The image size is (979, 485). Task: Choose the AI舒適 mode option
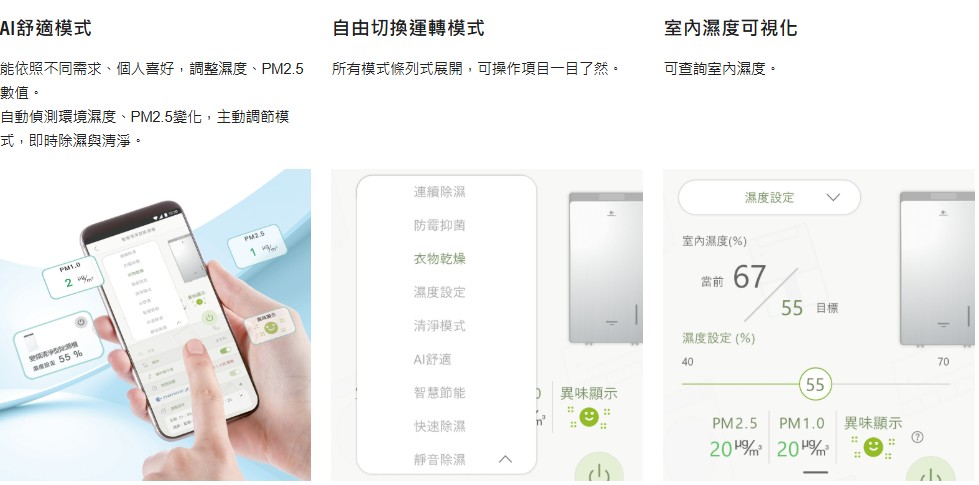[432, 360]
